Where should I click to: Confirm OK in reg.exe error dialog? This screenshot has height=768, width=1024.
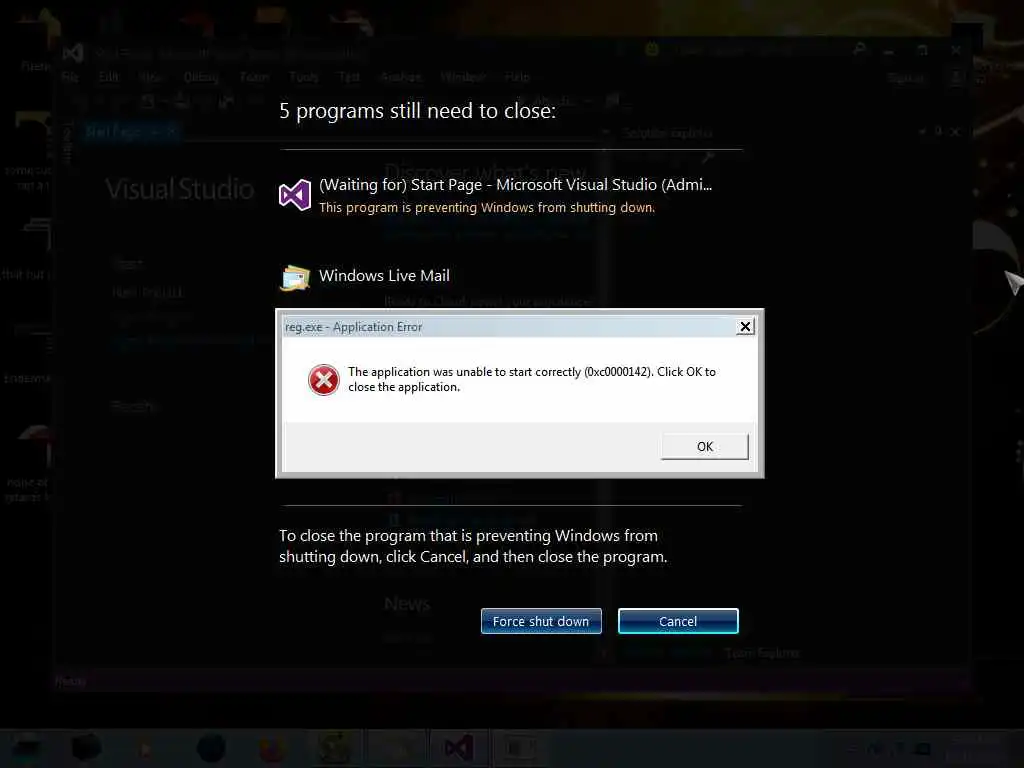(x=705, y=447)
